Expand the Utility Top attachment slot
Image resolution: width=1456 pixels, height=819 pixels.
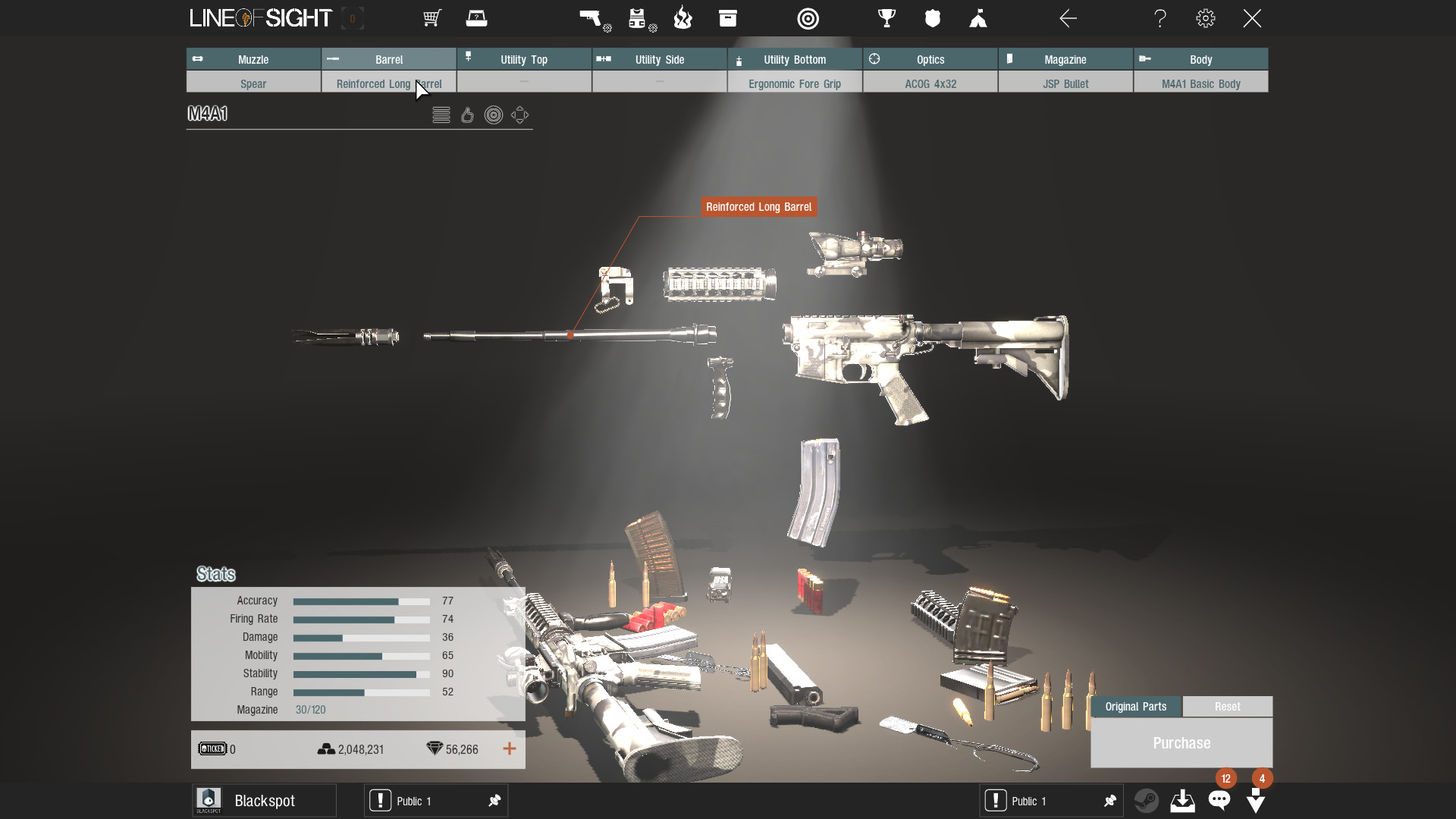coord(524,59)
